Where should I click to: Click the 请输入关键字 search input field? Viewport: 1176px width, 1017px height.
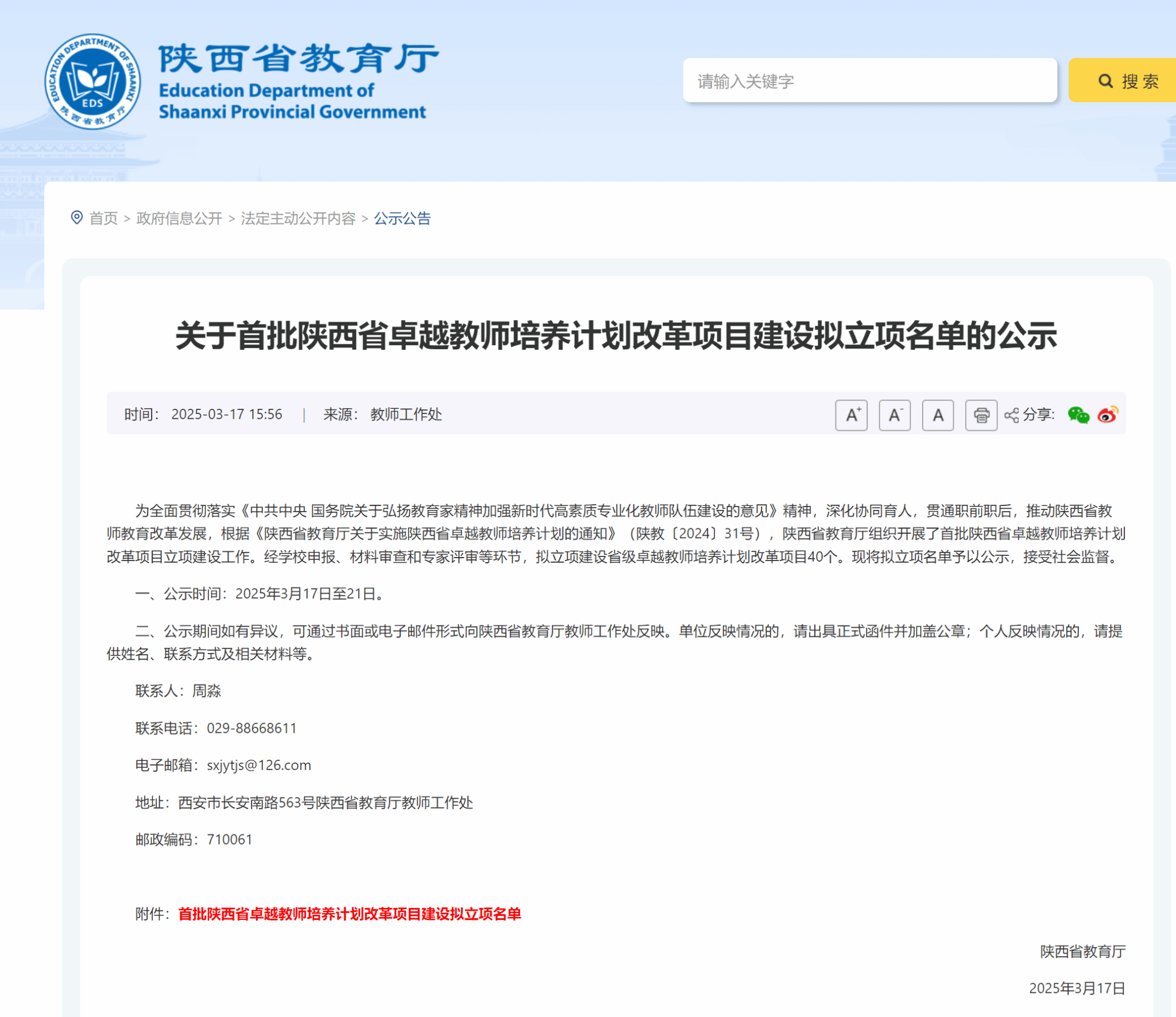(x=869, y=80)
